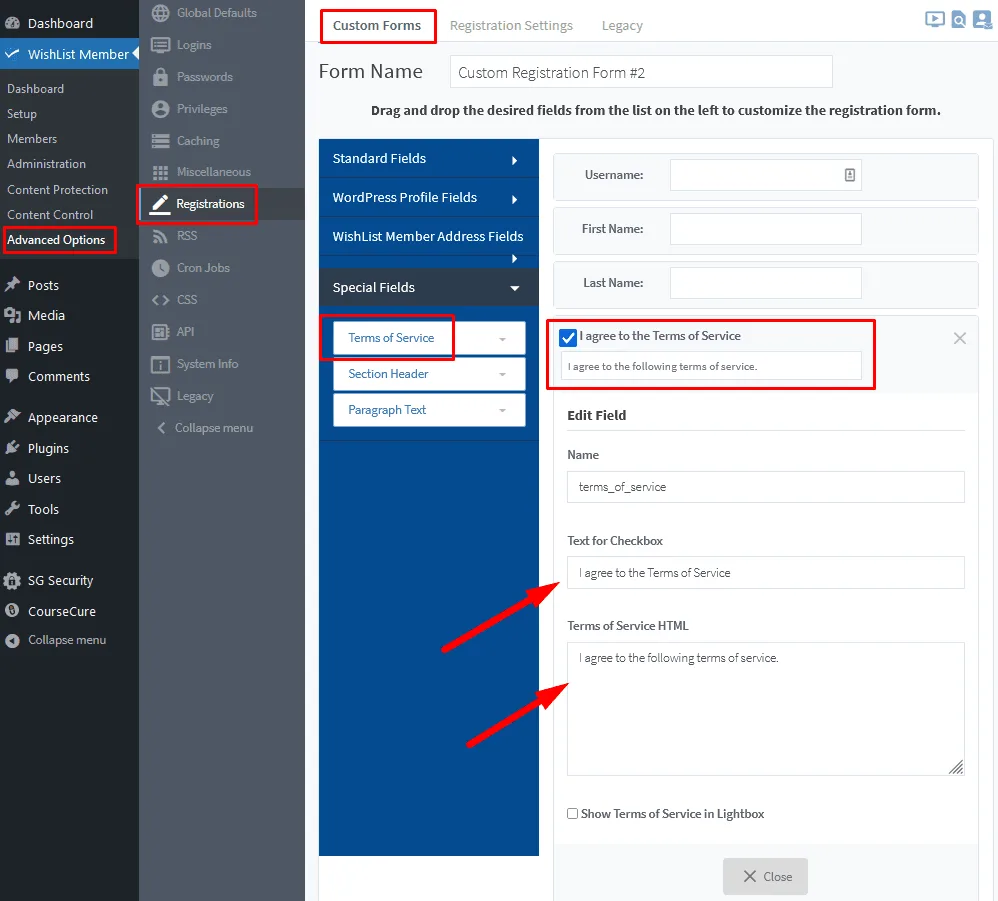Open the video tutorial icon at top right
The width and height of the screenshot is (998, 901).
(934, 20)
